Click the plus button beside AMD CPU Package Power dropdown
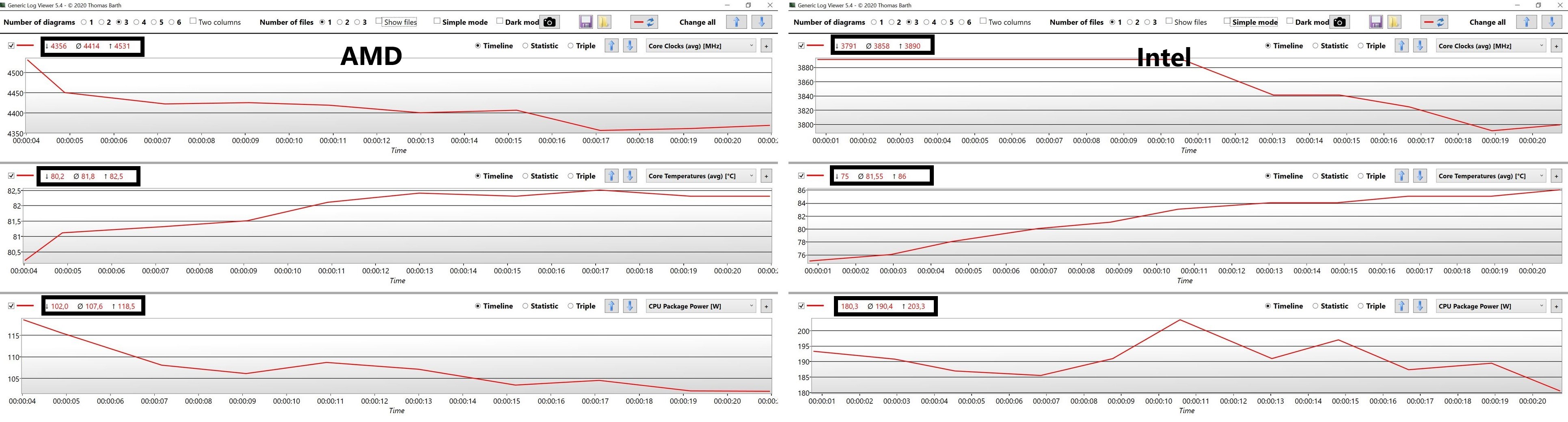This screenshot has height=422, width=1568. (767, 306)
